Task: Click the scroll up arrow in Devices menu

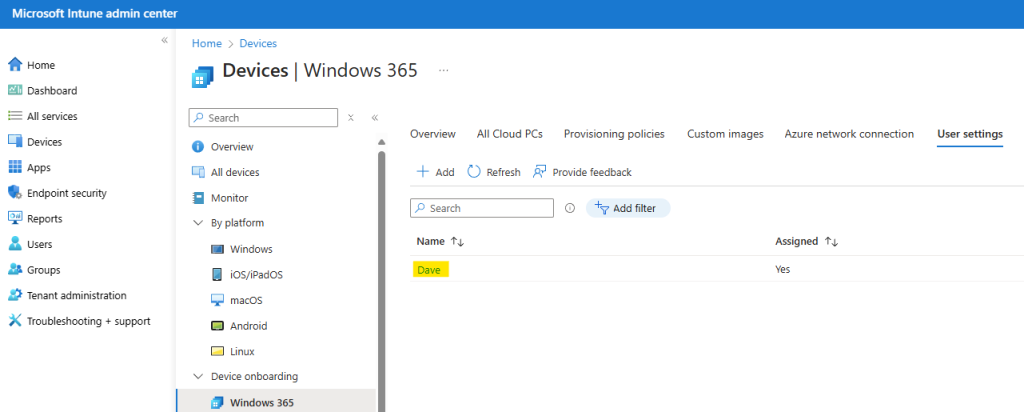Action: pos(381,141)
